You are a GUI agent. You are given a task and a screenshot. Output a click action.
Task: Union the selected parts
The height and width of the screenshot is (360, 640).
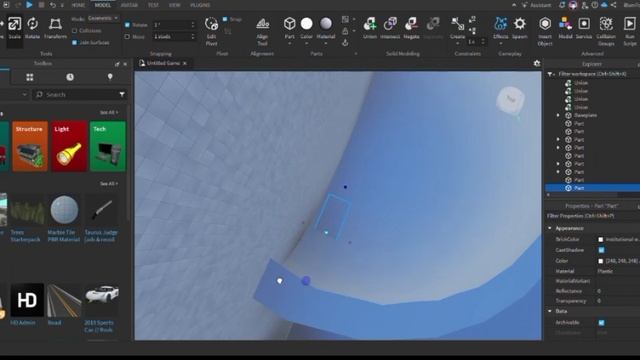point(370,27)
